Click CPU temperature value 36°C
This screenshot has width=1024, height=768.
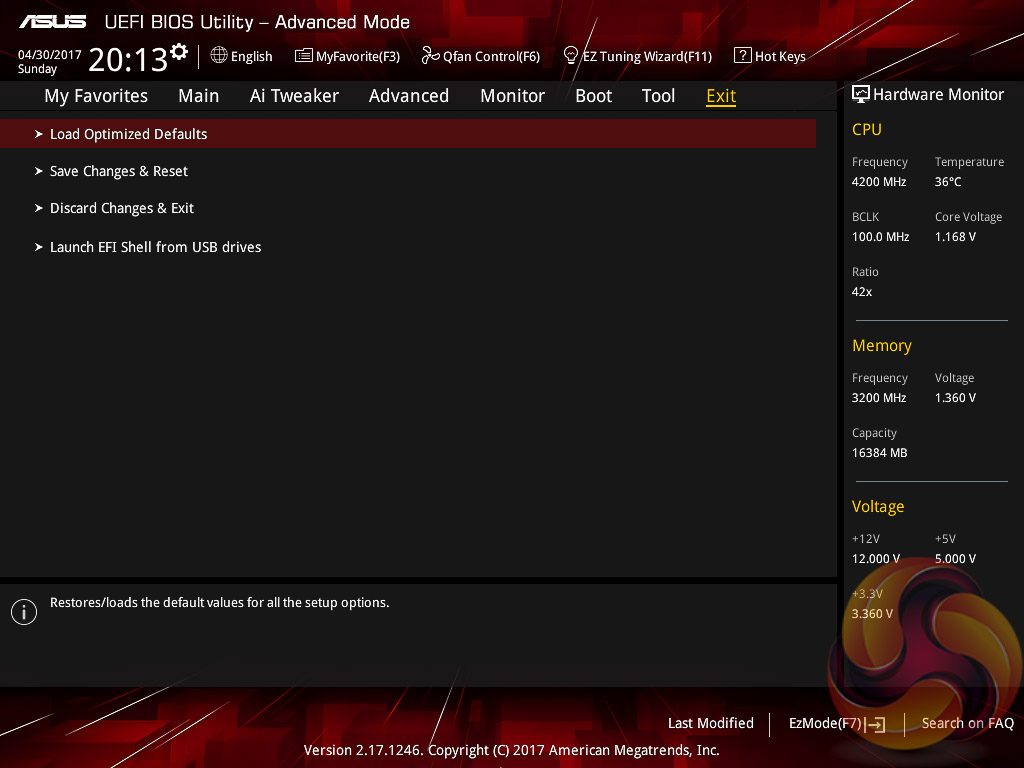[948, 182]
